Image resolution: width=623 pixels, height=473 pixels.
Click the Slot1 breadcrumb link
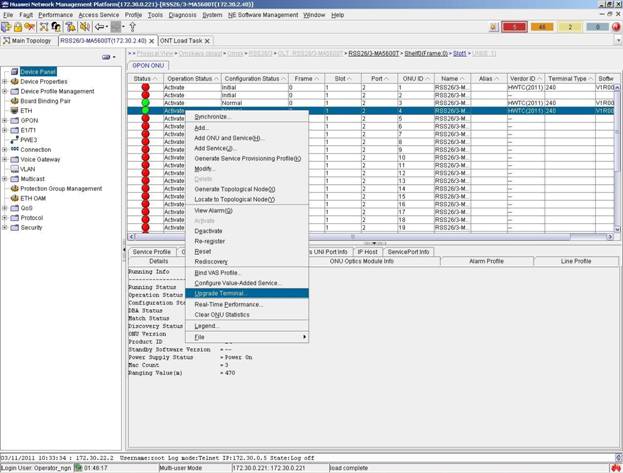pos(460,53)
